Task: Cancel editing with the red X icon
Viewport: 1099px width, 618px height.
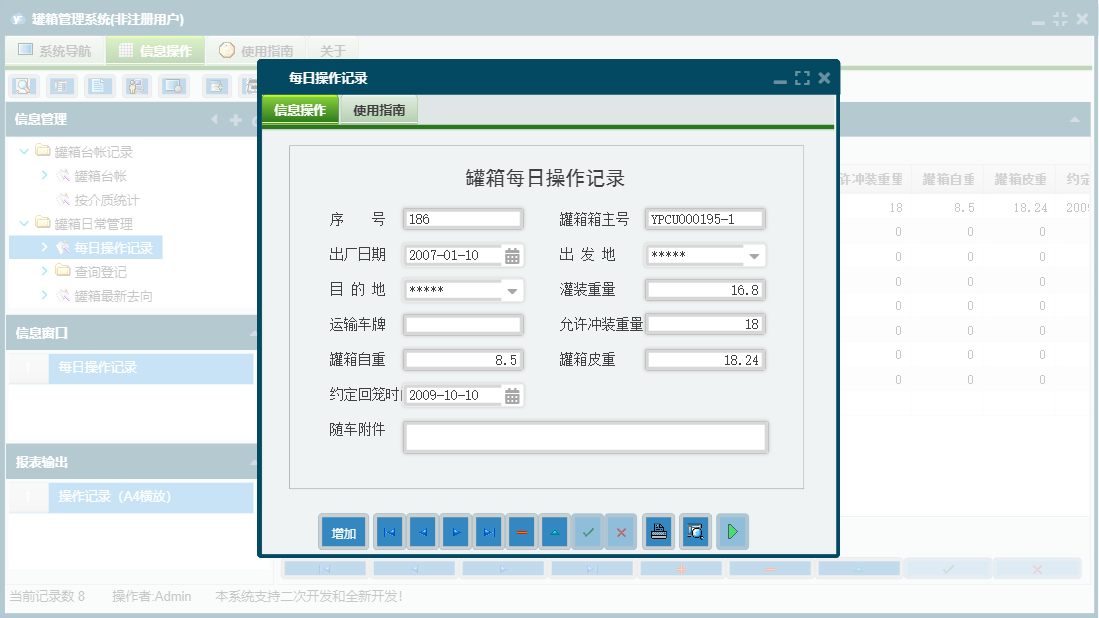Action: point(621,531)
